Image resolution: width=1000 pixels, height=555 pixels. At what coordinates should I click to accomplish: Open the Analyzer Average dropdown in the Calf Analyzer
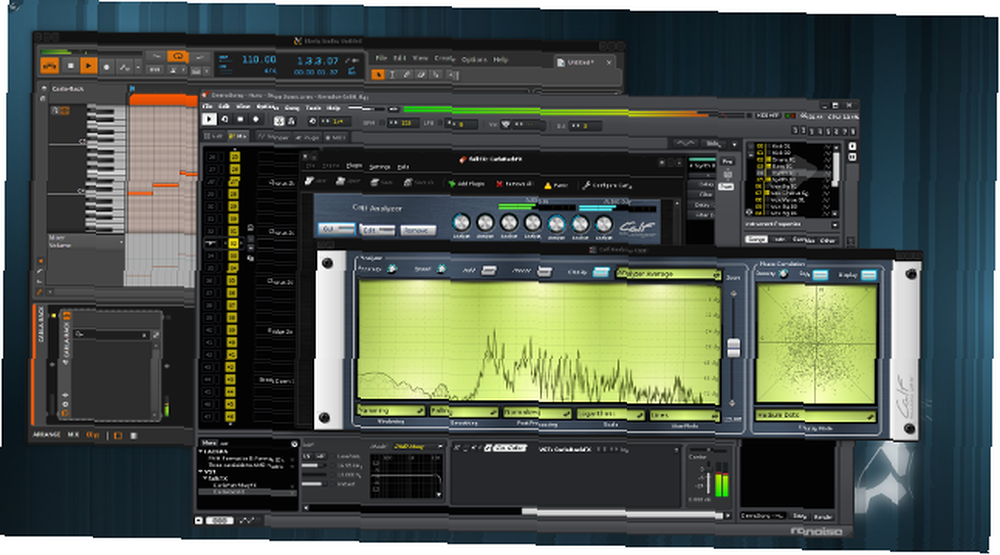coord(668,274)
